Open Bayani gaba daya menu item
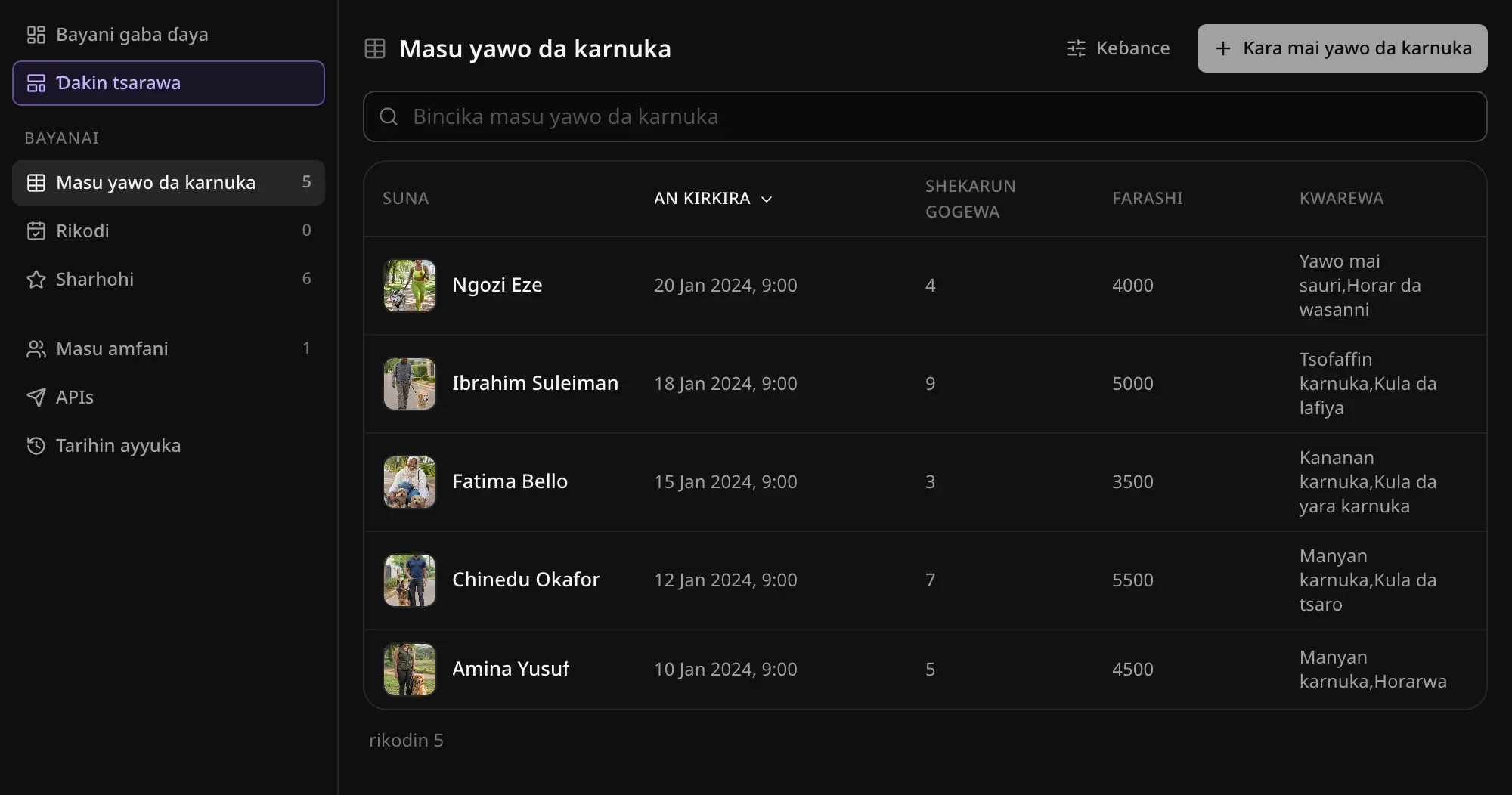The width and height of the screenshot is (1512, 795). [x=169, y=35]
